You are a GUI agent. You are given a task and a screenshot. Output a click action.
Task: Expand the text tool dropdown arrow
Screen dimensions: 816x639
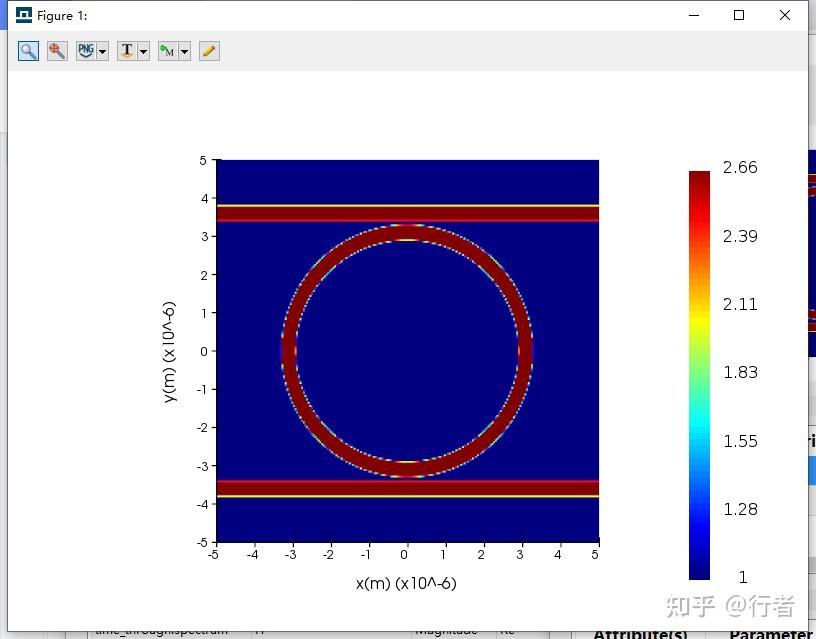143,51
